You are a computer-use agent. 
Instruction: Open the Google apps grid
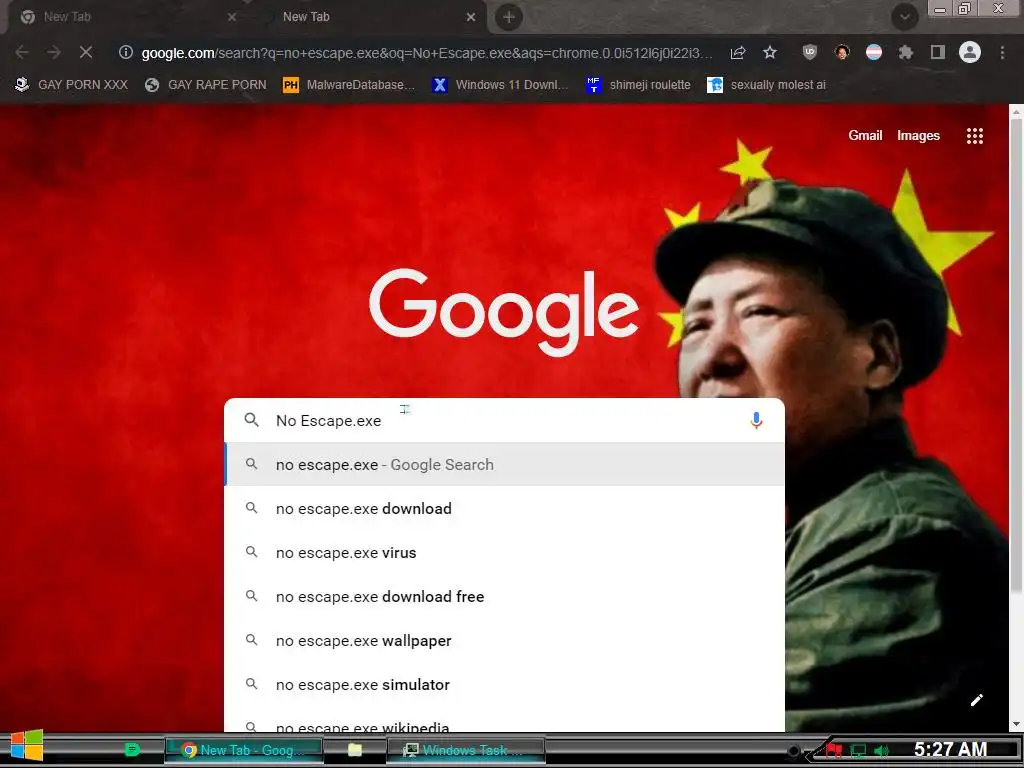tap(974, 135)
